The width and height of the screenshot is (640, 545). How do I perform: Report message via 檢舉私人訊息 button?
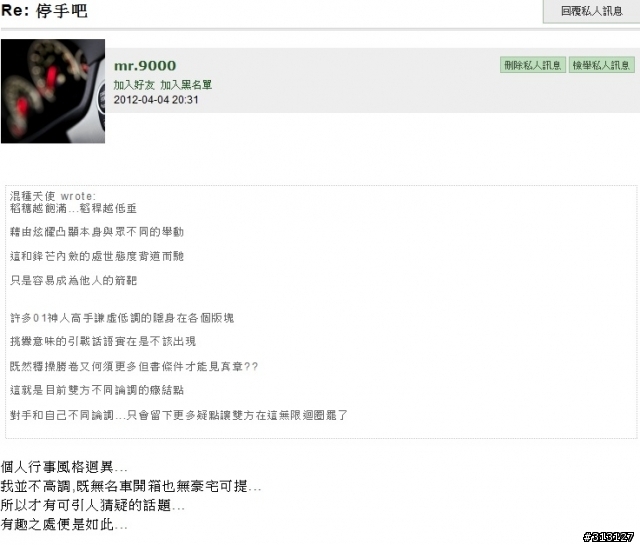pyautogui.click(x=602, y=65)
